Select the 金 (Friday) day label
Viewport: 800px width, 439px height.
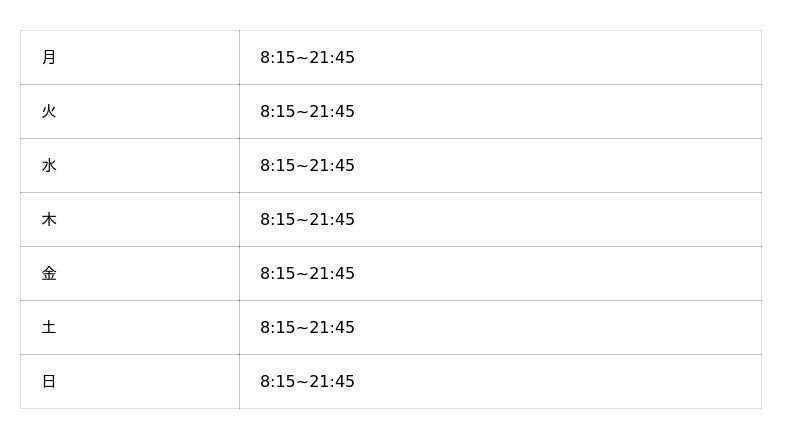click(x=49, y=274)
